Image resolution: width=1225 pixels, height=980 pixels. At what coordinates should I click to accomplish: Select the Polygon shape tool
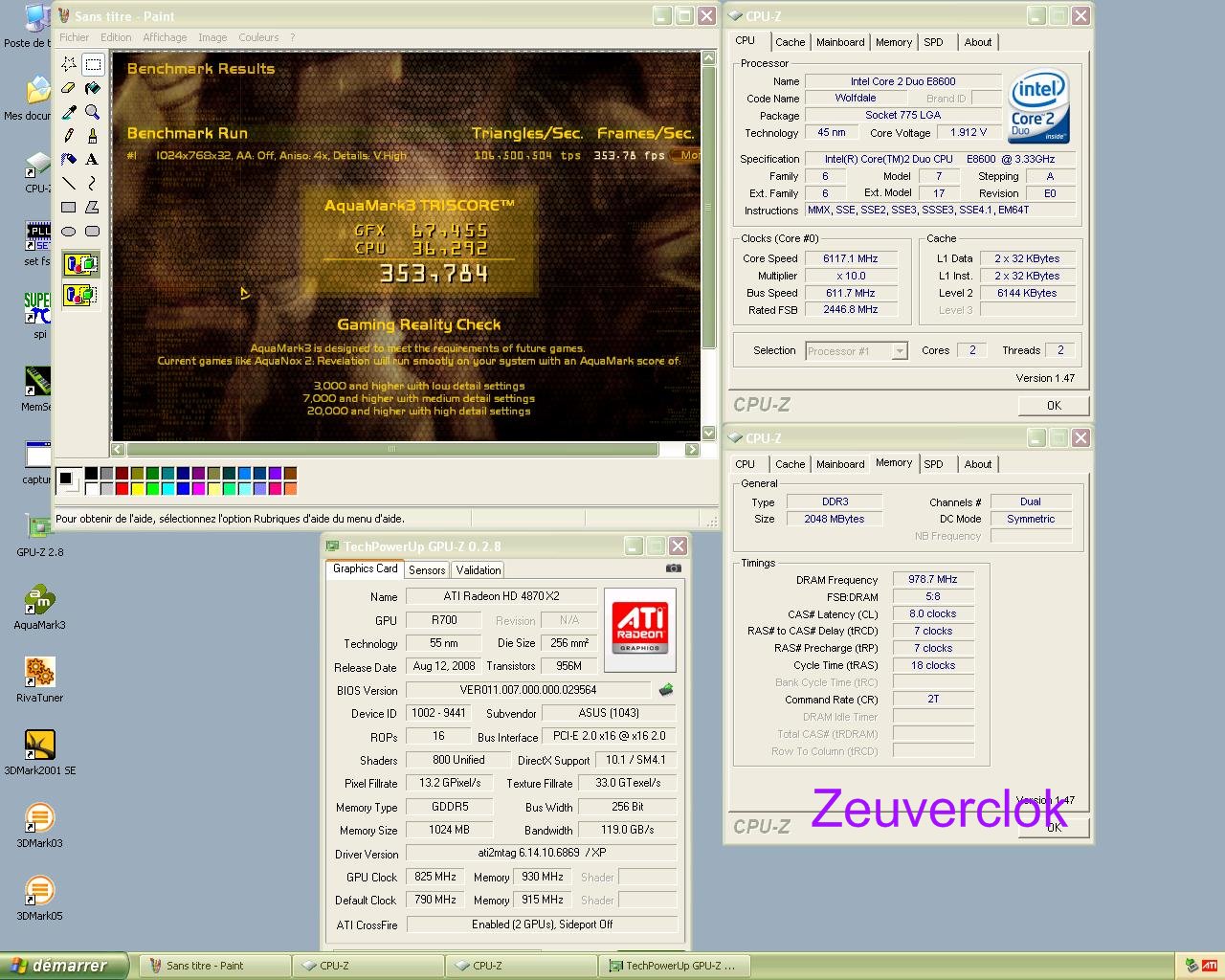(93, 207)
